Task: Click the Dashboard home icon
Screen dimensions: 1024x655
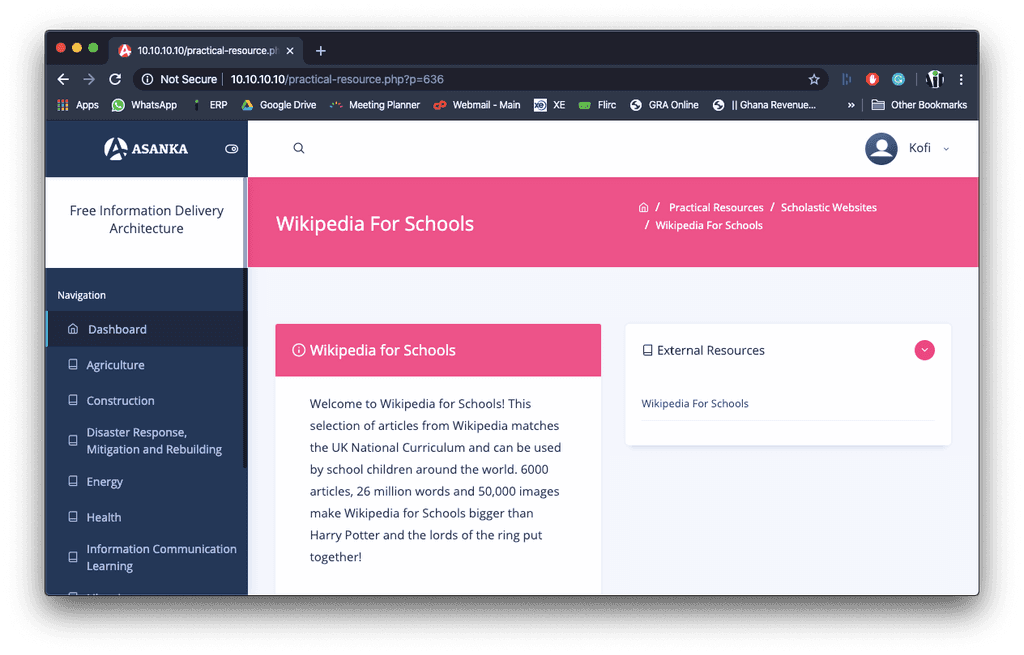Action: coord(73,328)
